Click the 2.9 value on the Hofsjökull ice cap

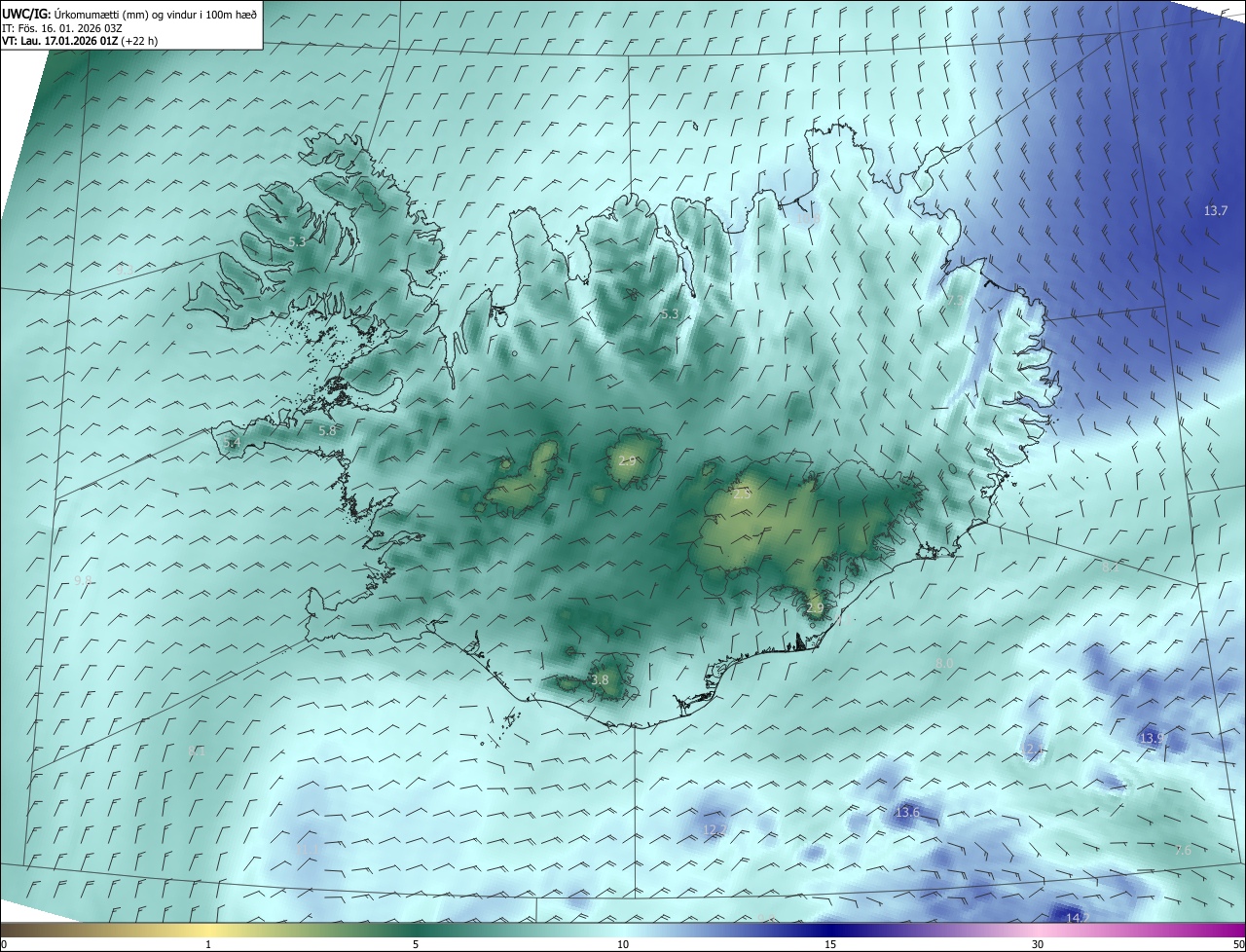[627, 460]
